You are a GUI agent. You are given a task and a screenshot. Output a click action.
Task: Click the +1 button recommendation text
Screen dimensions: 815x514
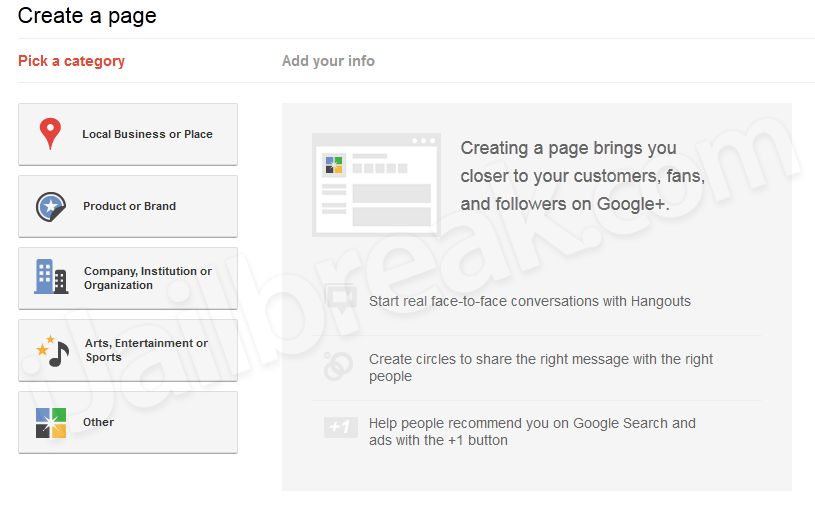point(532,431)
